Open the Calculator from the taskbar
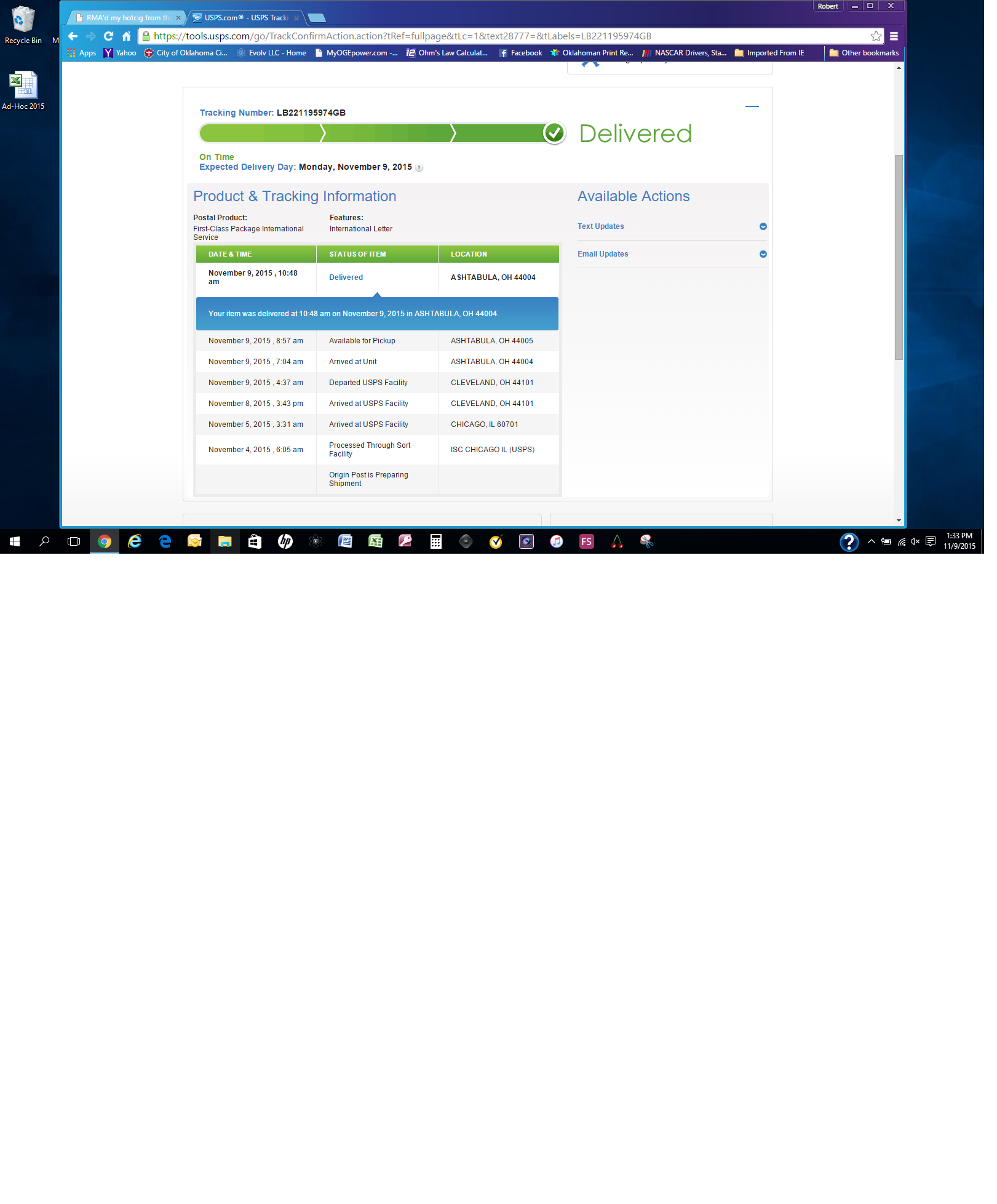Image resolution: width=997 pixels, height=1204 pixels. pyautogui.click(x=435, y=541)
